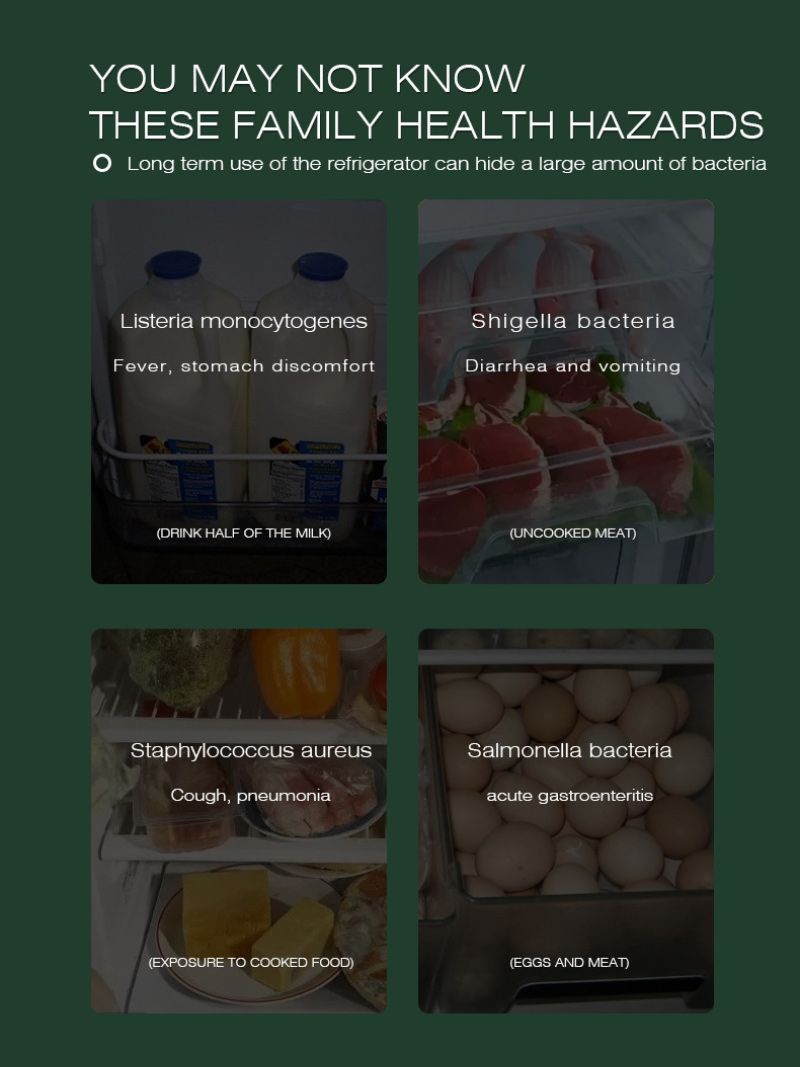Click the 'Staphylococcus aureus' title text
This screenshot has height=1067, width=800.
(250, 751)
